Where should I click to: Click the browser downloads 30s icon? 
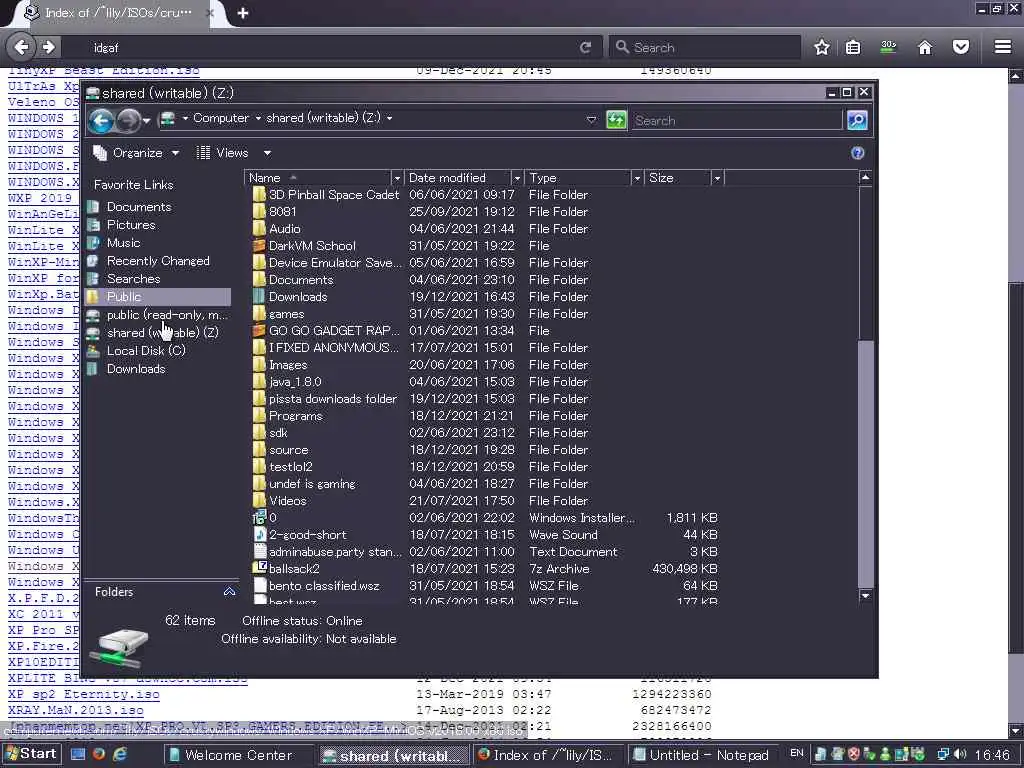click(x=888, y=47)
